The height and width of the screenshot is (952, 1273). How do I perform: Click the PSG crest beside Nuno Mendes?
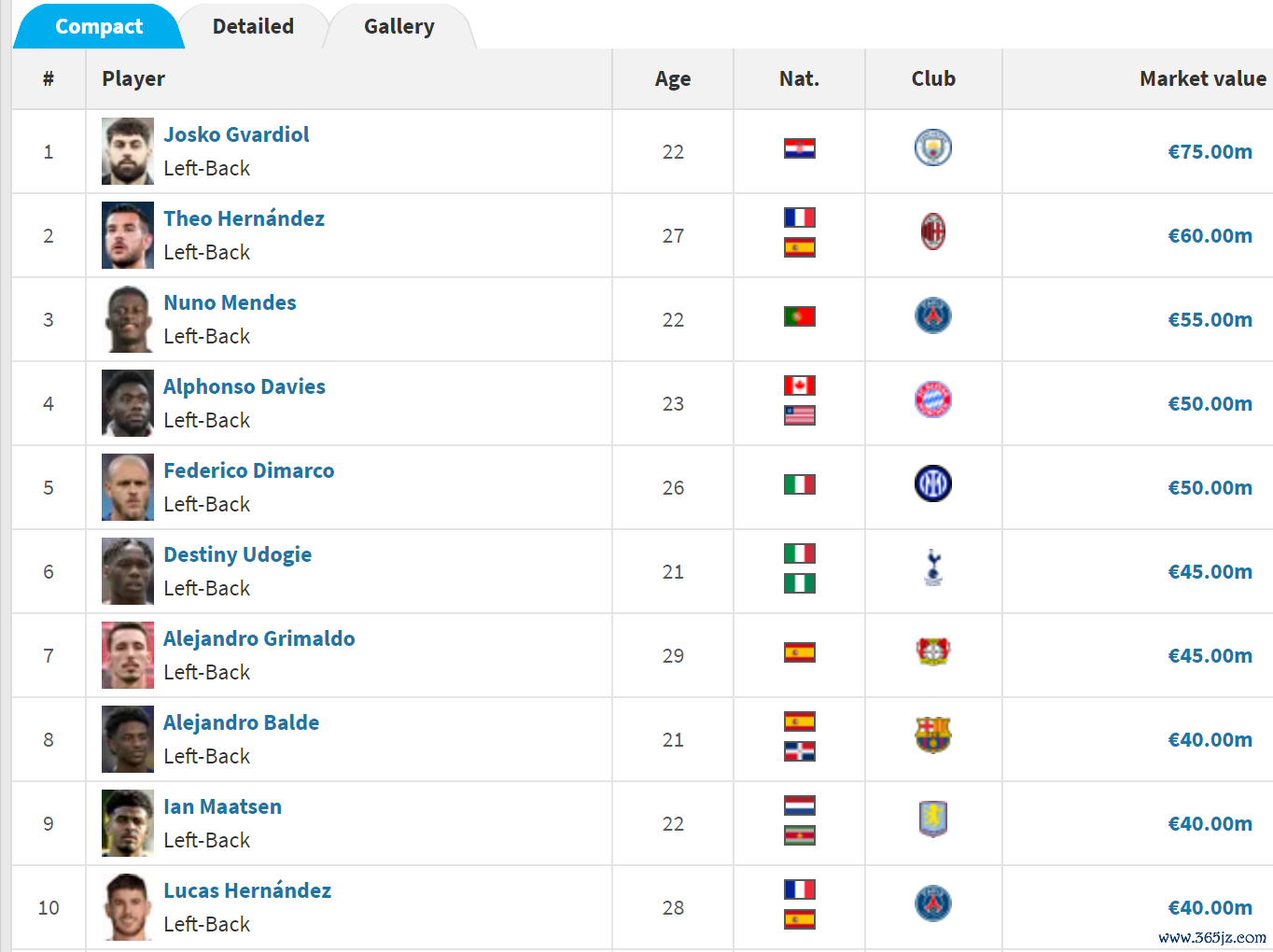pyautogui.click(x=933, y=315)
